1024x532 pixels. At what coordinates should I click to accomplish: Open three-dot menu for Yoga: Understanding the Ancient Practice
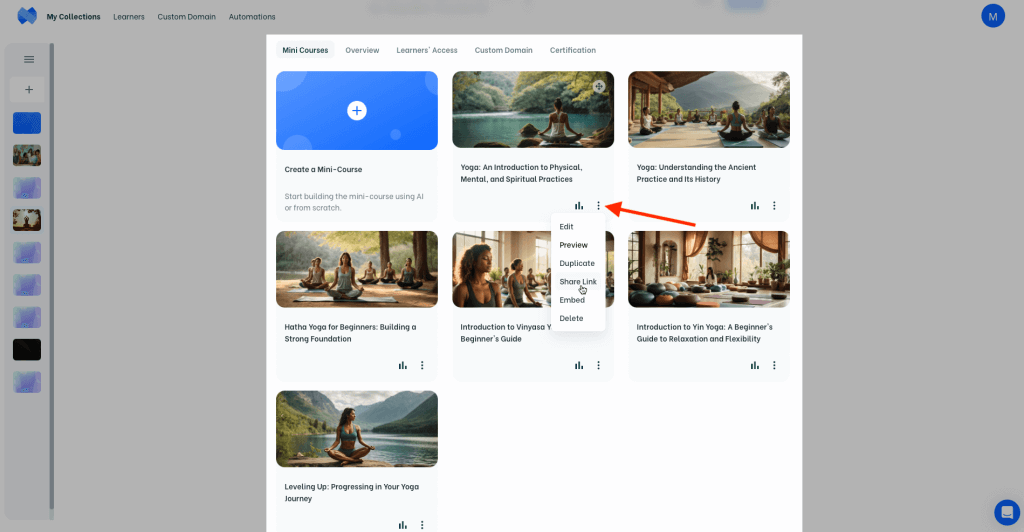pyautogui.click(x=774, y=206)
